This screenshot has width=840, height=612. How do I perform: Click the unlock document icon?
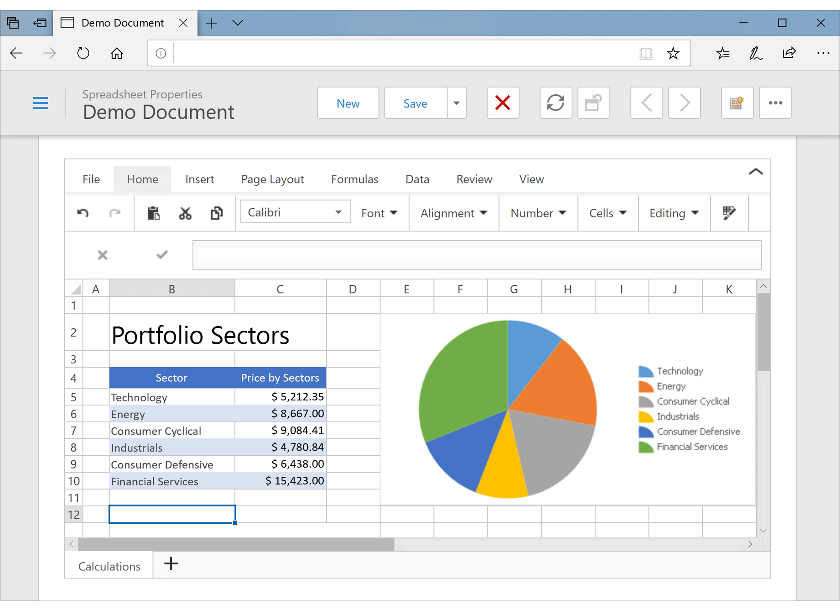click(x=593, y=102)
